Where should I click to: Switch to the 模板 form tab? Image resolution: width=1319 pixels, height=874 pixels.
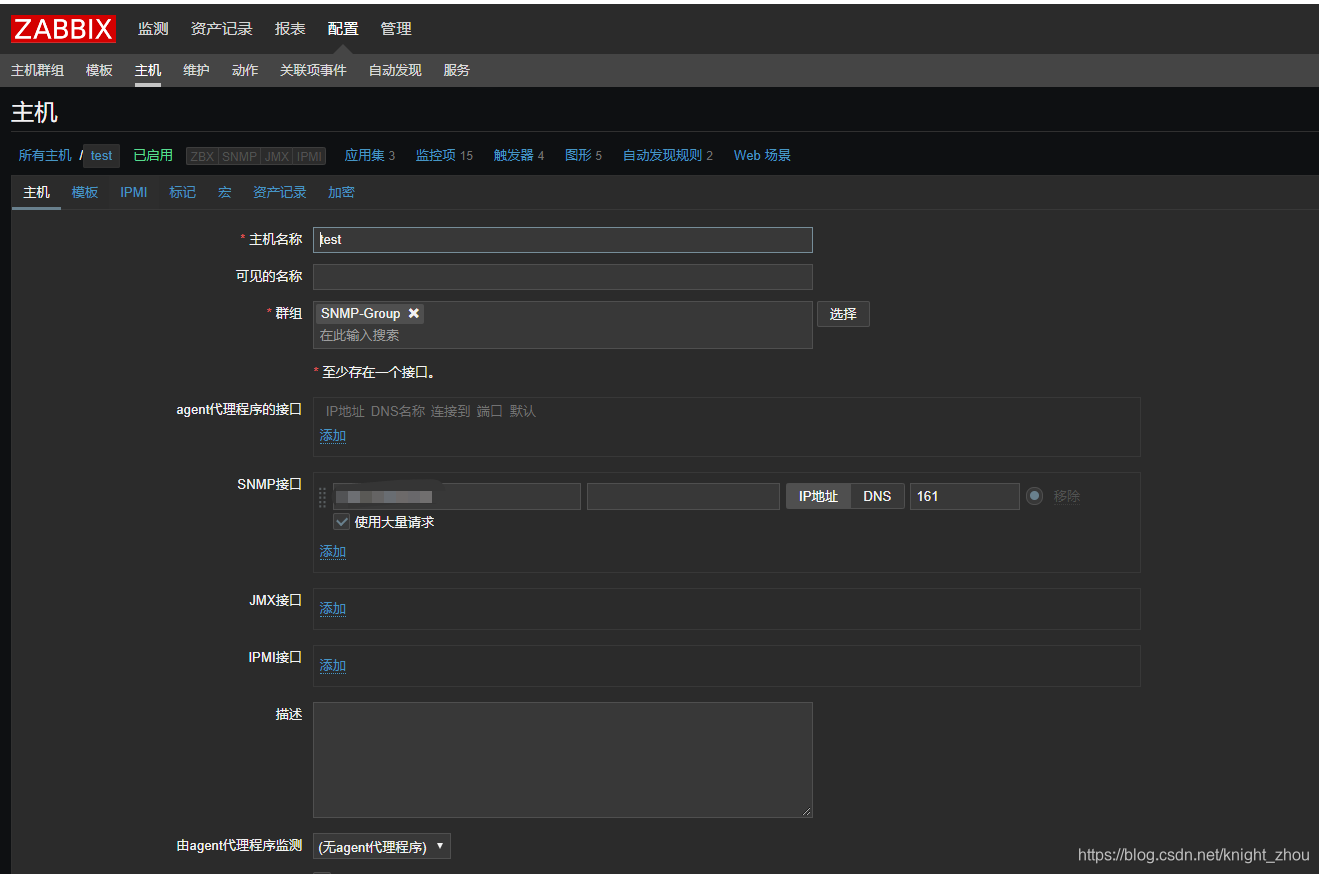[x=85, y=192]
